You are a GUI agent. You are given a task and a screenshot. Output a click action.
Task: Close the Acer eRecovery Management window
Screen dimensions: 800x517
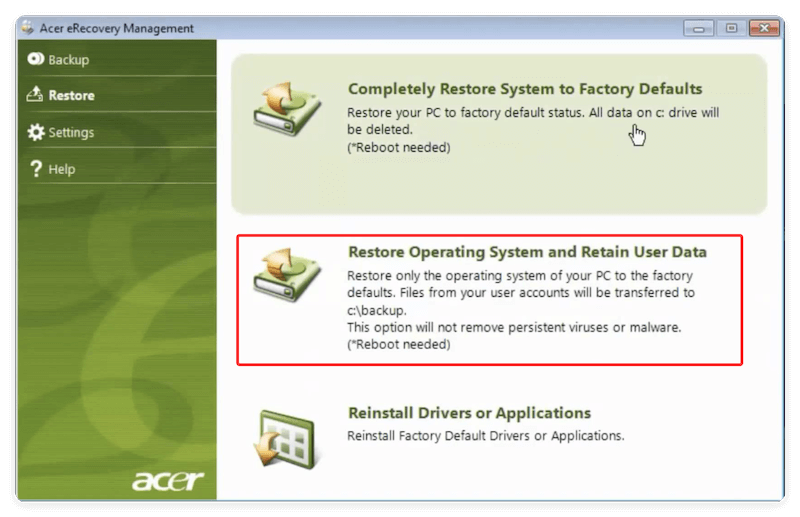pos(764,28)
